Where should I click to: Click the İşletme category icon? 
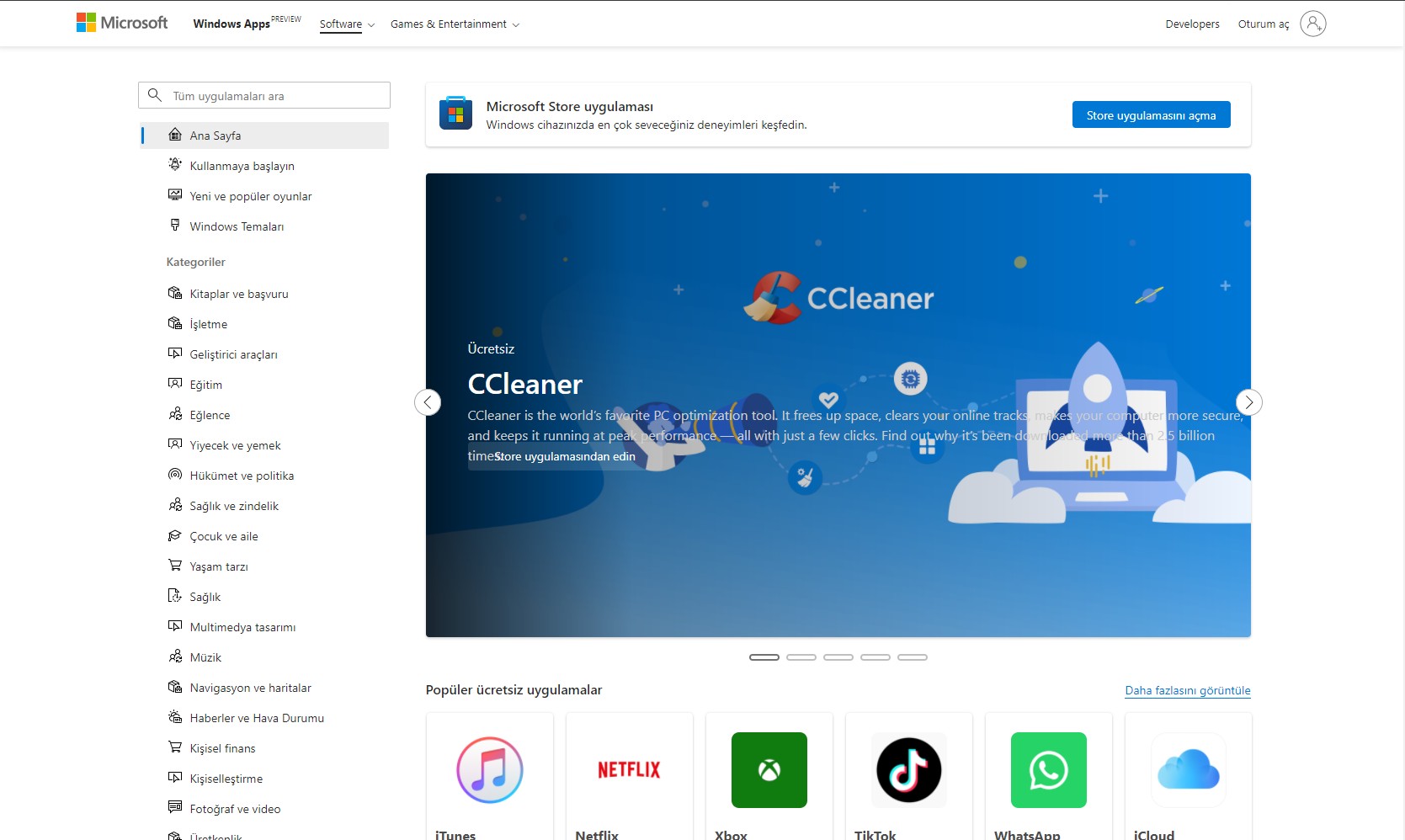pos(175,323)
